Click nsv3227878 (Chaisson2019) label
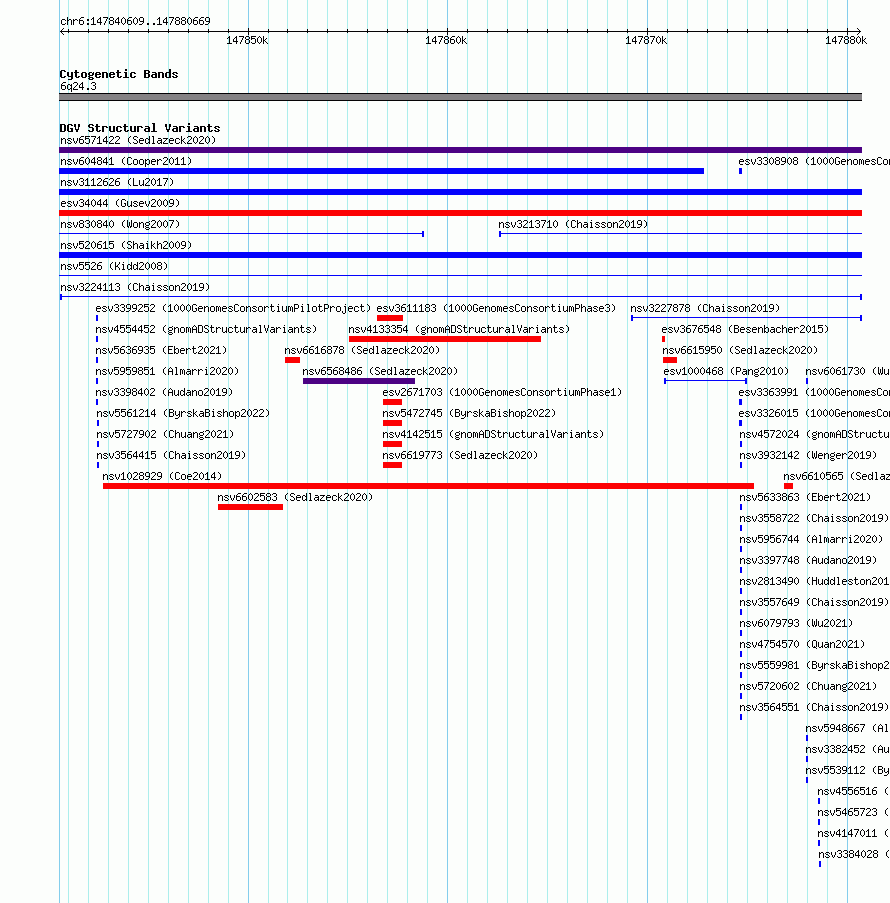890x903 pixels. click(705, 308)
